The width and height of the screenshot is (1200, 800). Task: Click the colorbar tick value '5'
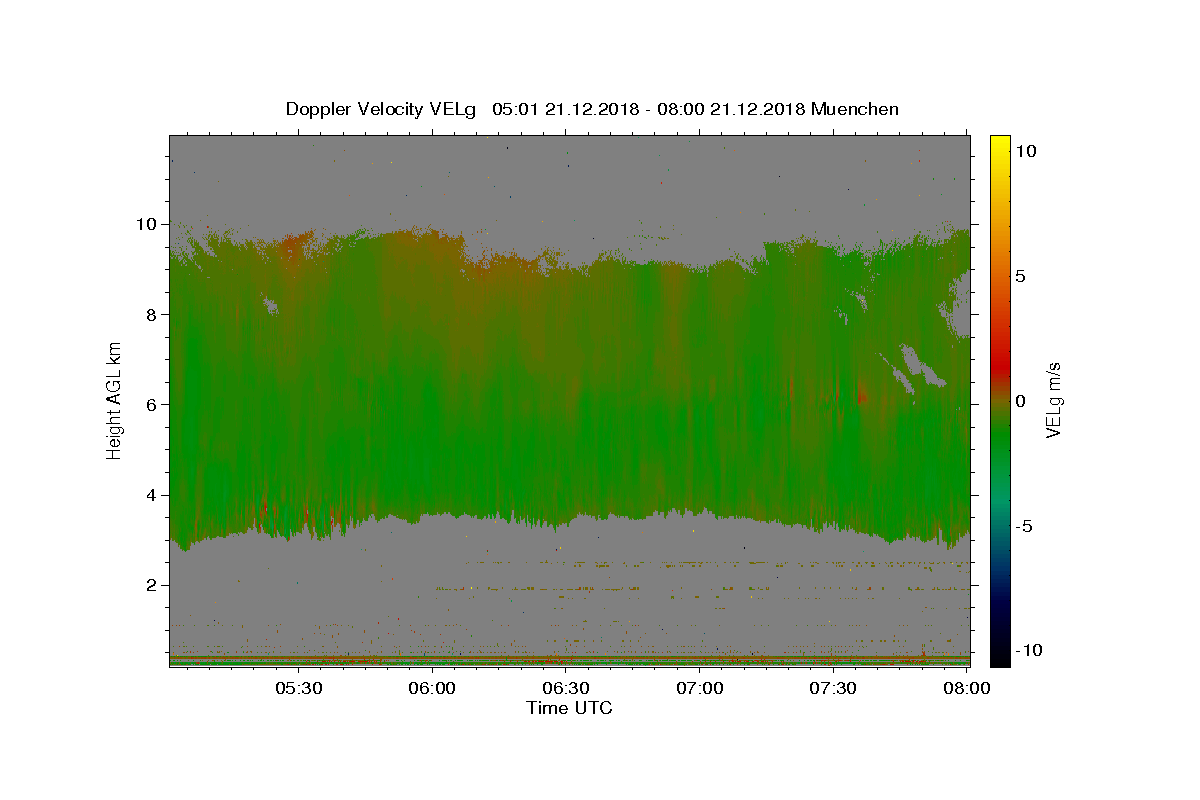click(1021, 276)
